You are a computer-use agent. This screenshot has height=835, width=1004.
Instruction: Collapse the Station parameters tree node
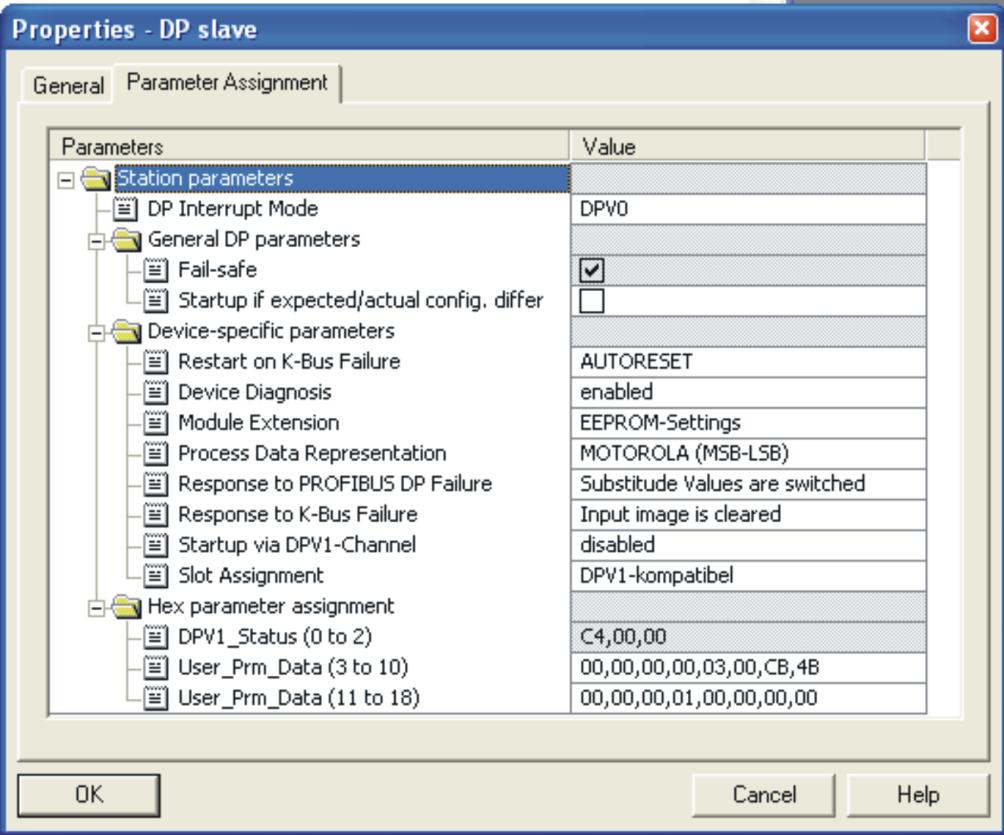click(x=65, y=180)
